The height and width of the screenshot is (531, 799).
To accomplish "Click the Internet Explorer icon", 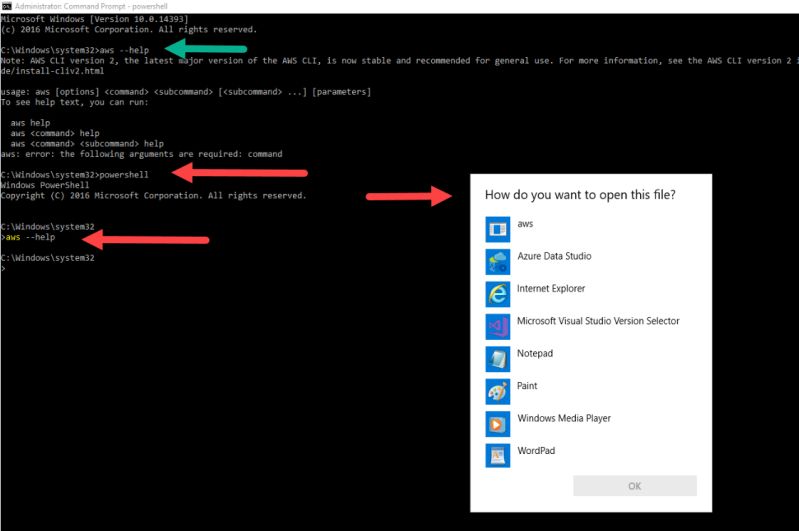I will tap(497, 294).
